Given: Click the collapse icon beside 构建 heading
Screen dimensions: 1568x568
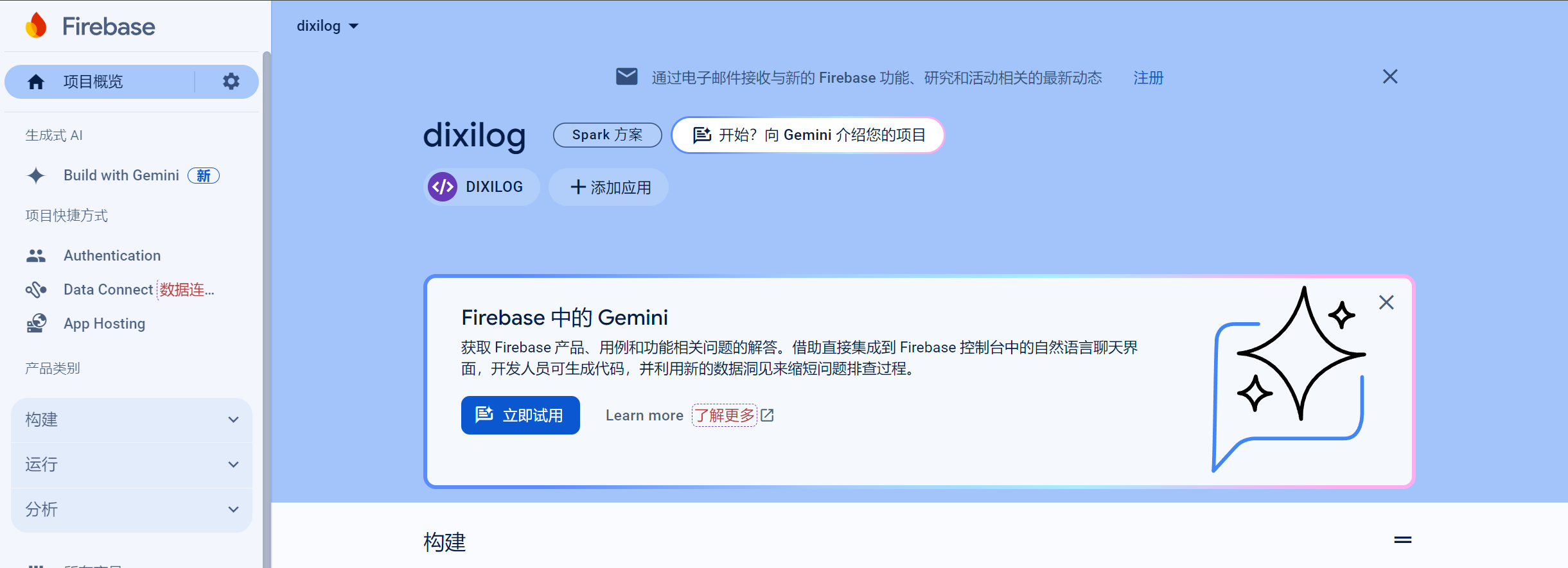Looking at the screenshot, I should pyautogui.click(x=1403, y=540).
